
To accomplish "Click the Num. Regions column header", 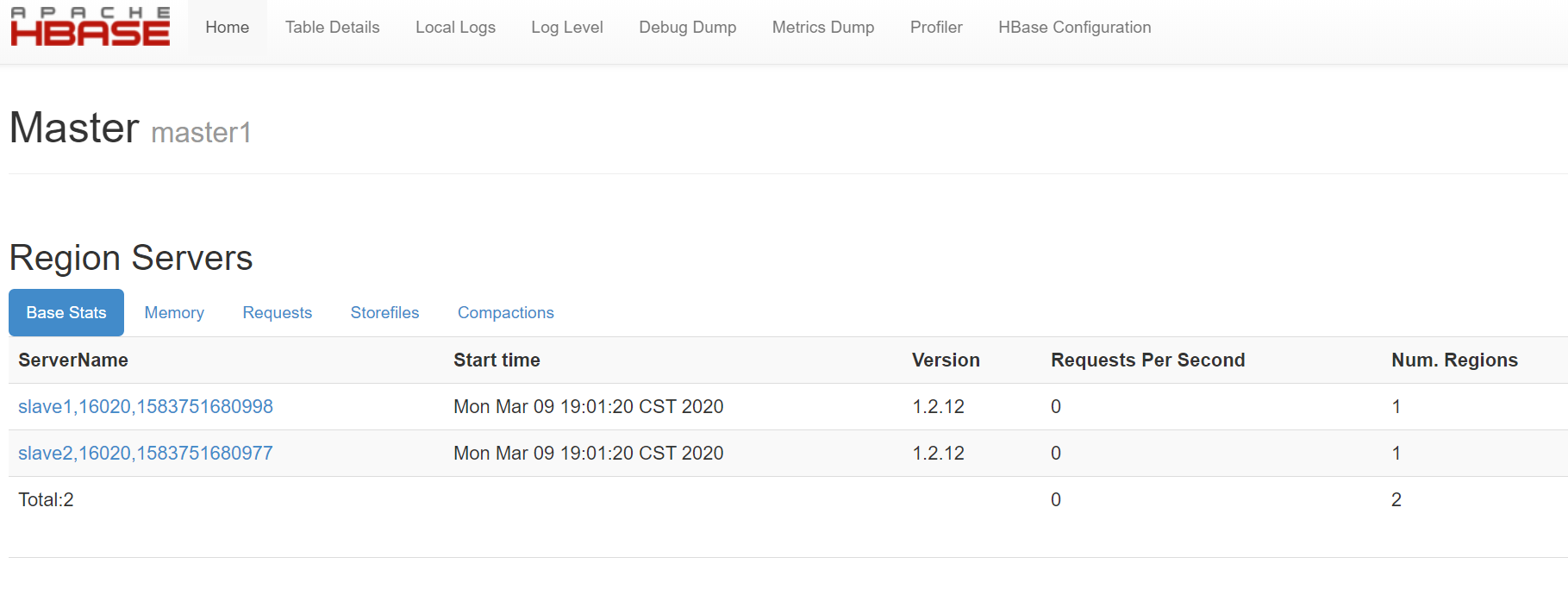I will 1454,360.
